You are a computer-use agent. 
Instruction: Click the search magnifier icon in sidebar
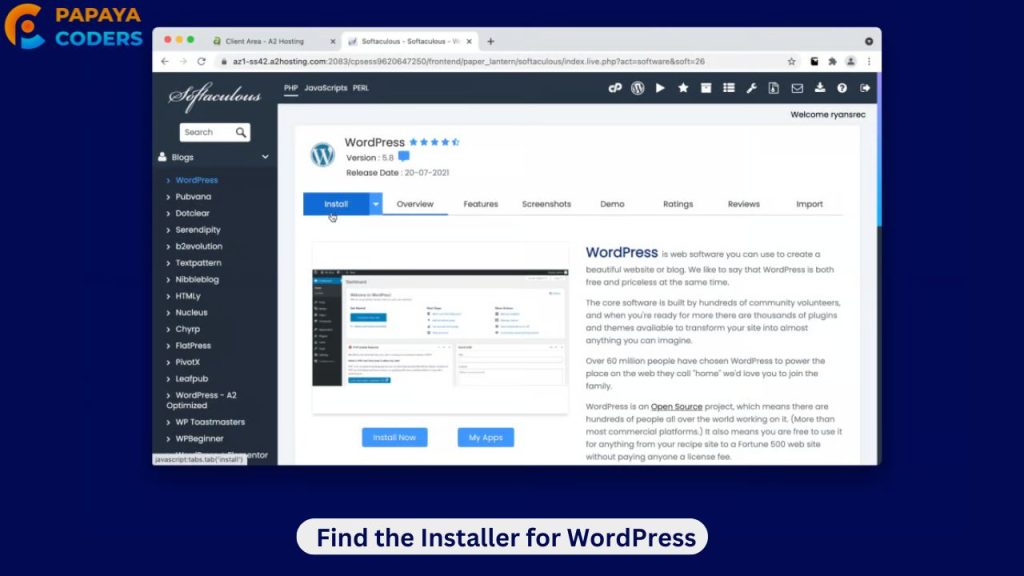tap(241, 133)
